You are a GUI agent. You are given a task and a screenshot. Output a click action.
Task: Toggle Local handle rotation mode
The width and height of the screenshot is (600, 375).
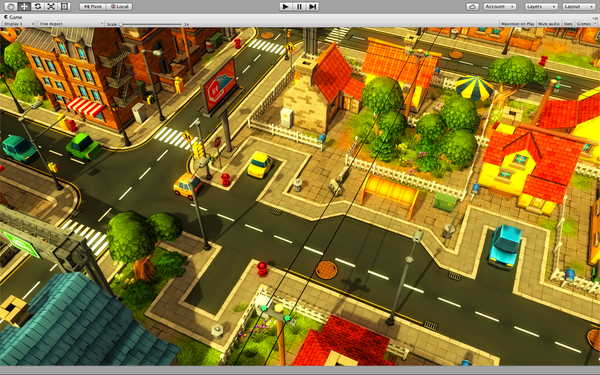(x=119, y=7)
